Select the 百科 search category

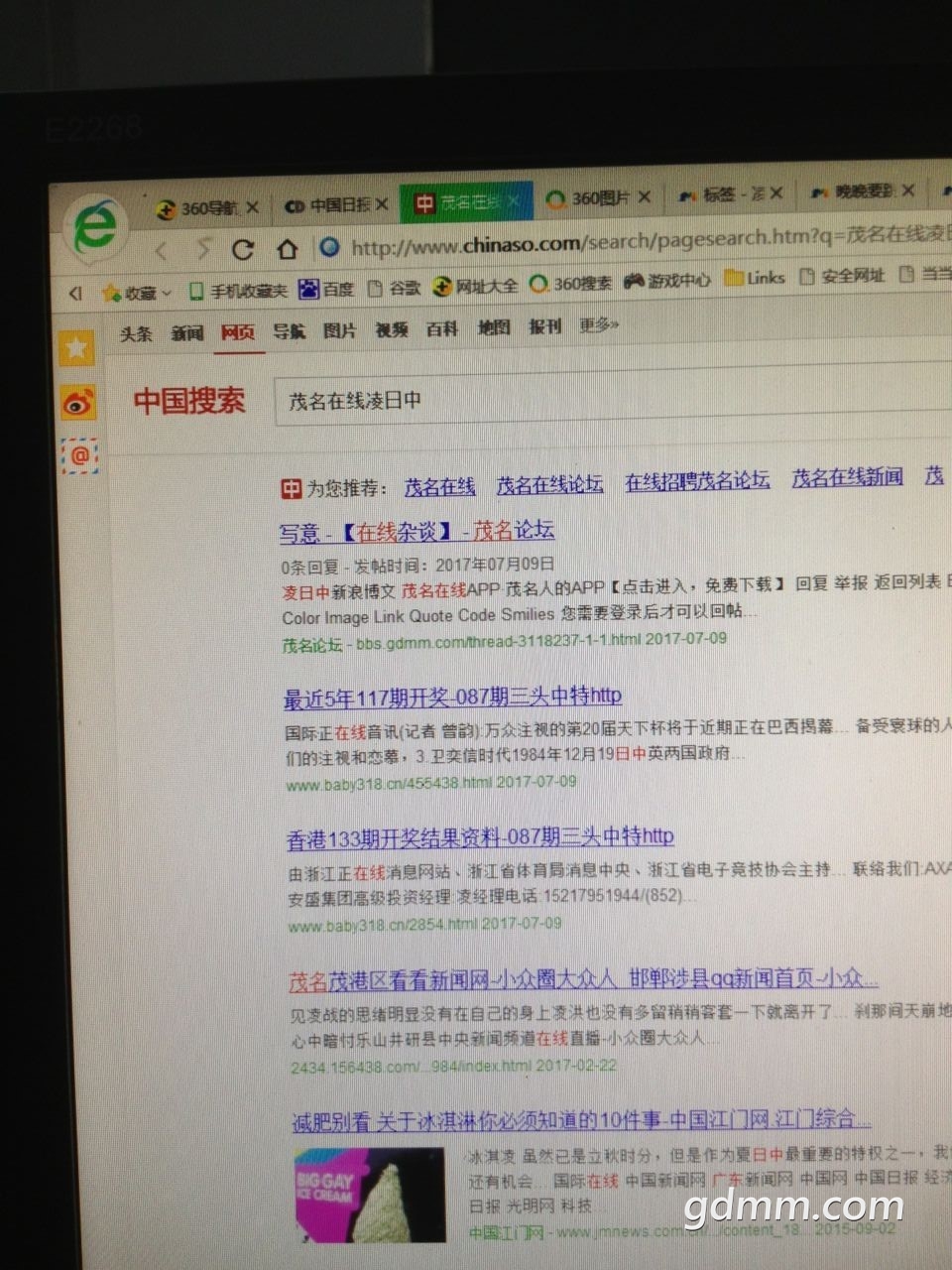click(442, 328)
